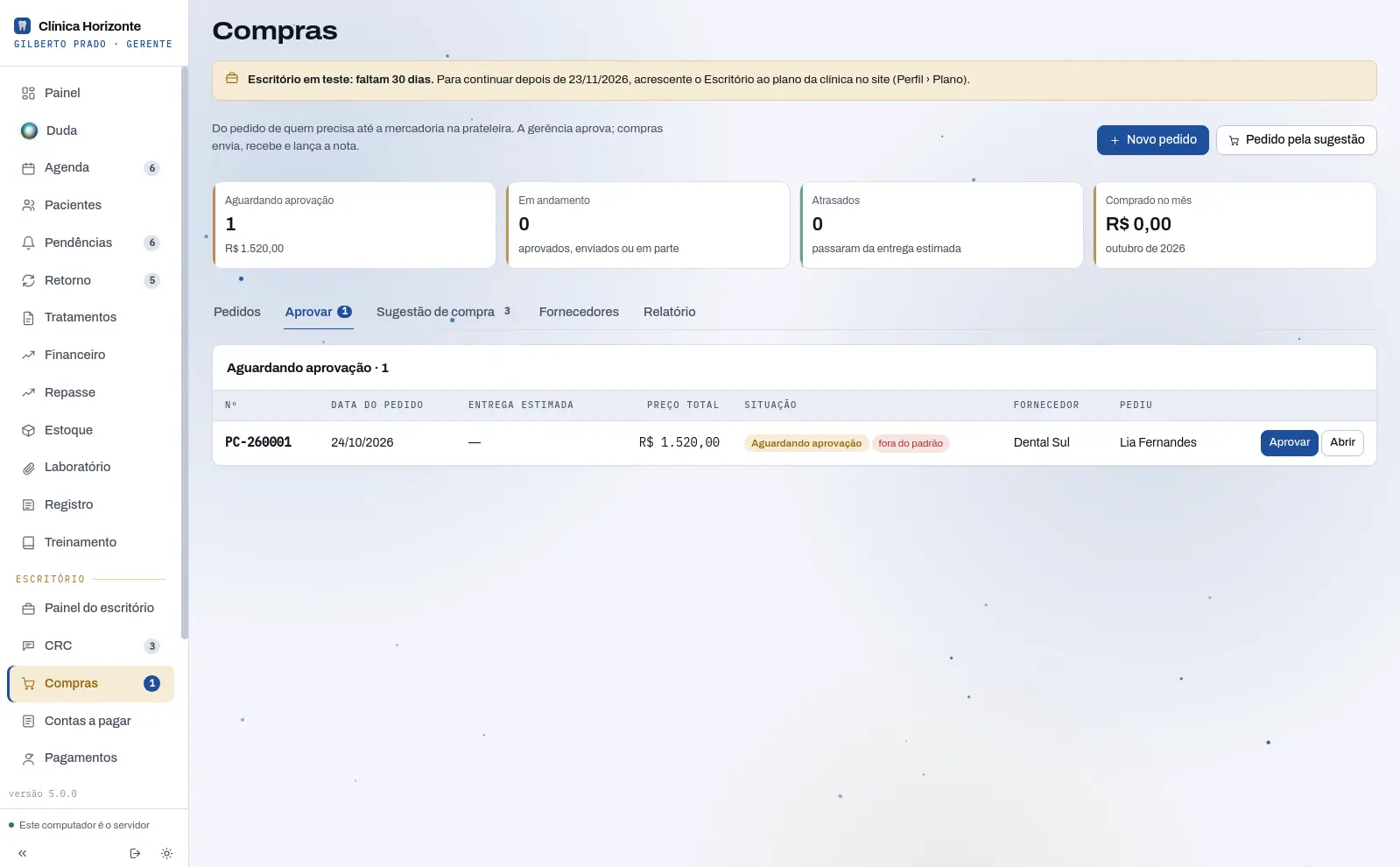Open Duda assistant avatar icon
This screenshot has height=867, width=1400.
[x=30, y=130]
